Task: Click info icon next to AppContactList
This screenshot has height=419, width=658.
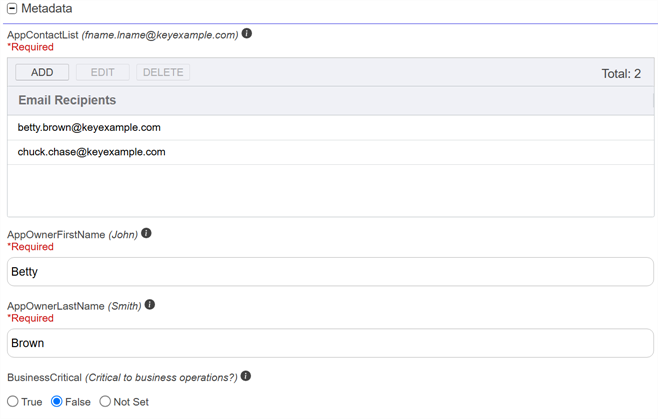Action: click(247, 34)
